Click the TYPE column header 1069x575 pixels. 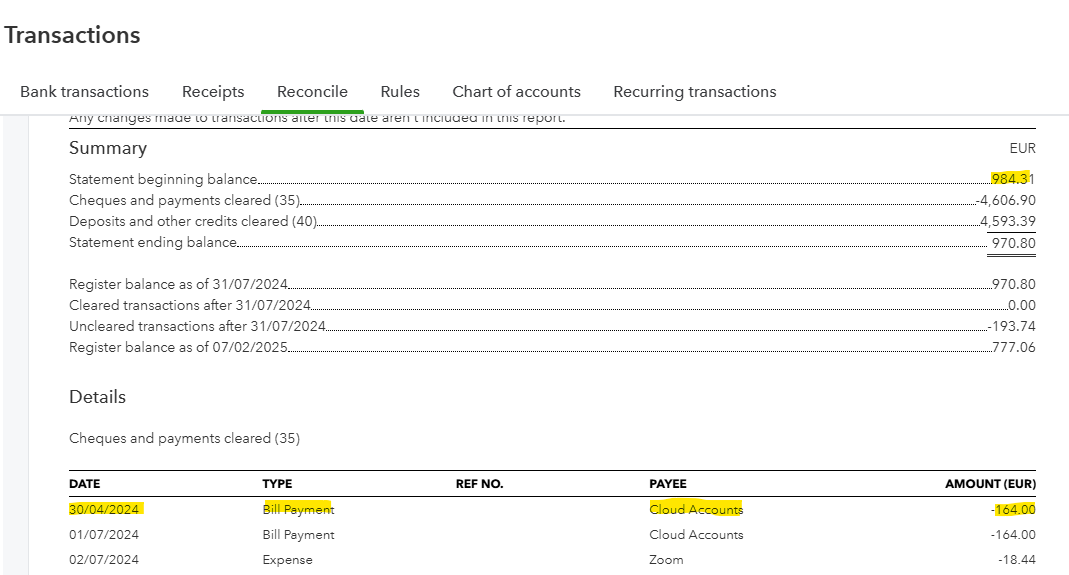coord(277,484)
